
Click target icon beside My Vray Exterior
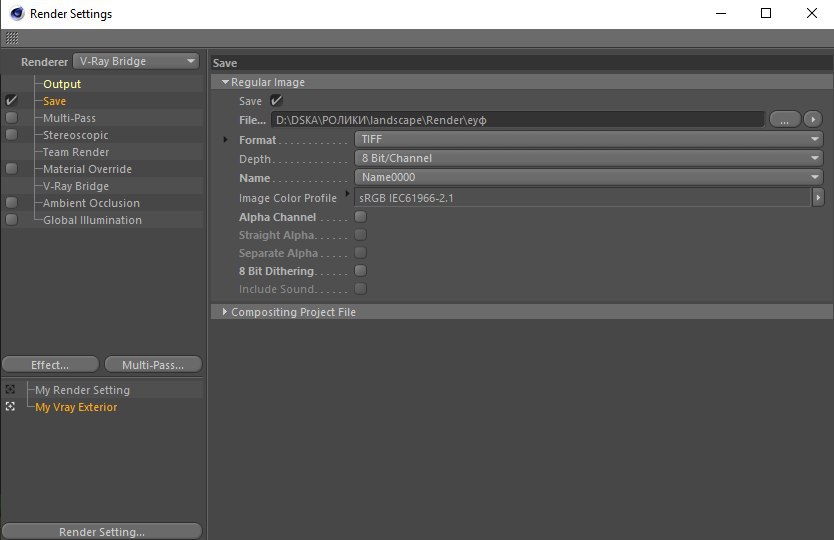pos(10,406)
